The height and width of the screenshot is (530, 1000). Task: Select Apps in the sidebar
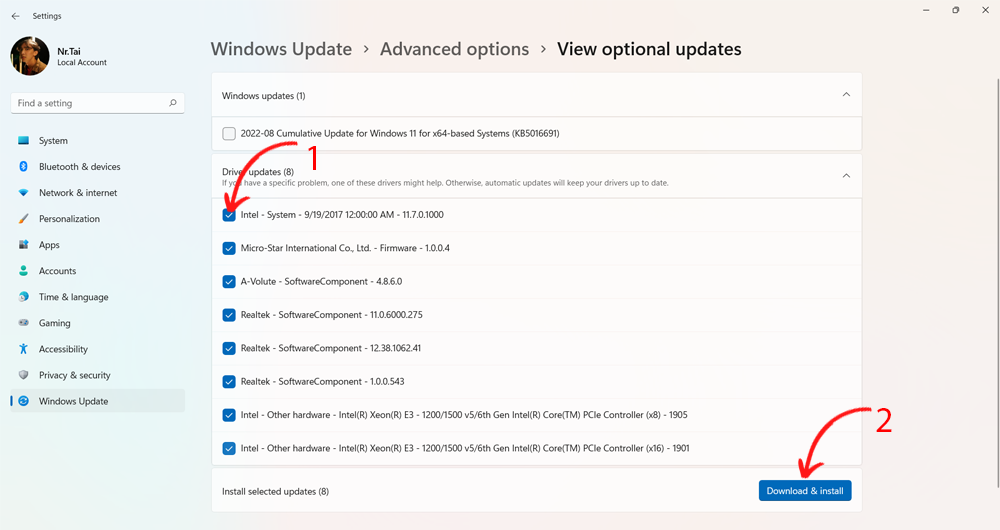pos(98,245)
